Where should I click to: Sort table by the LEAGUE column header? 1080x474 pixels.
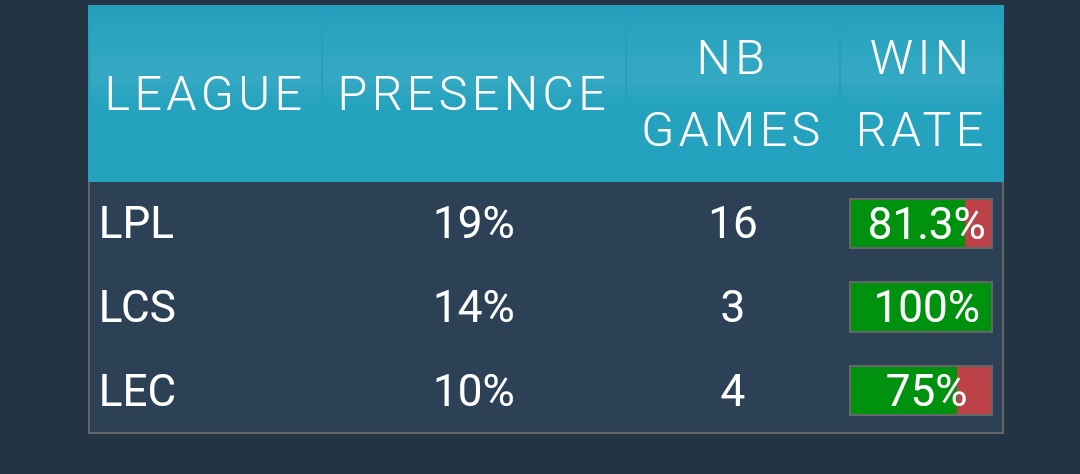pos(205,94)
